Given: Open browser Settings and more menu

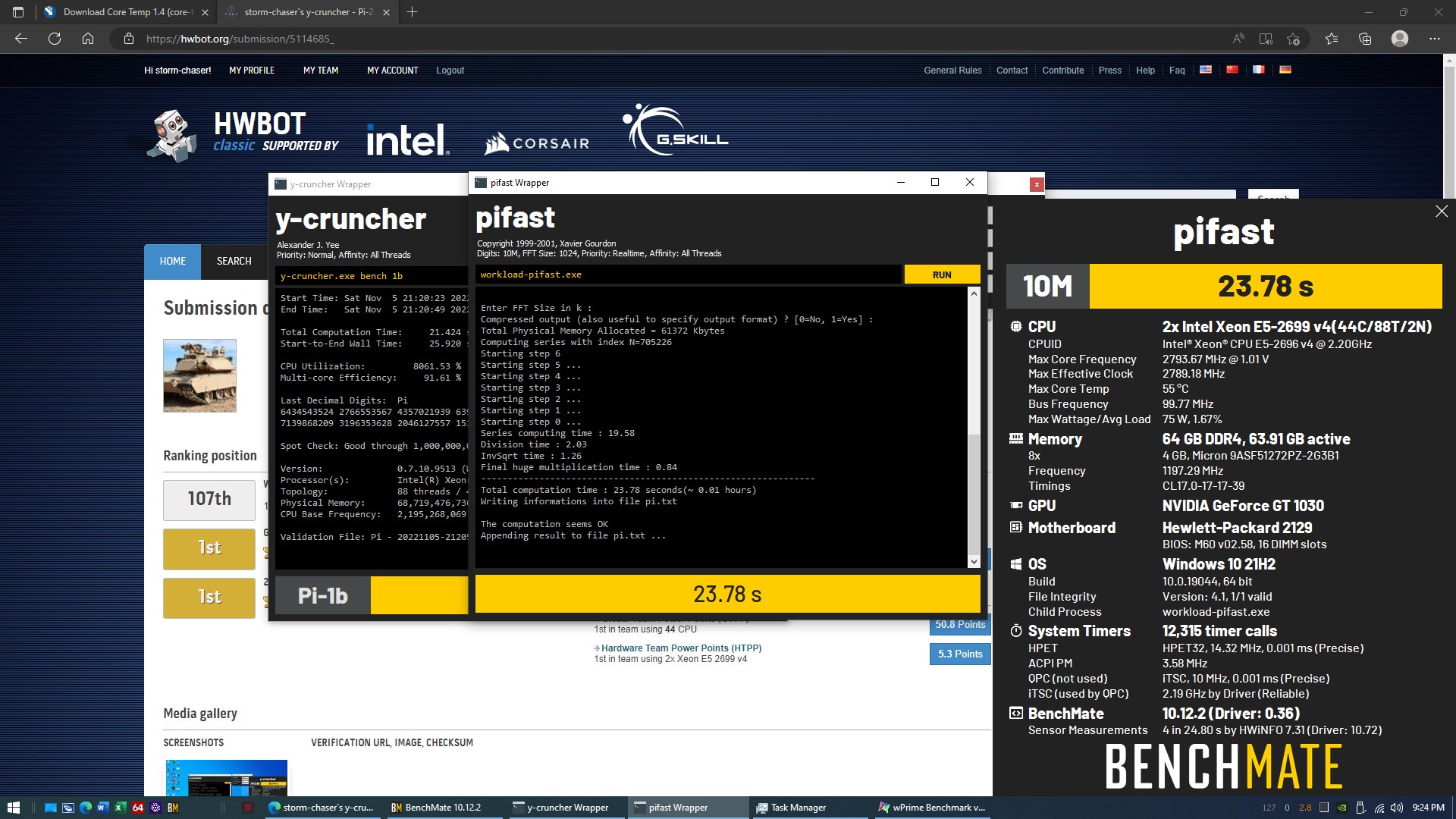Looking at the screenshot, I should point(1435,39).
